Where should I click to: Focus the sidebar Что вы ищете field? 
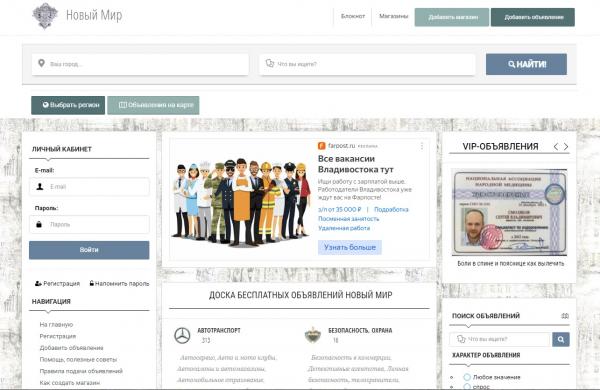(x=500, y=339)
